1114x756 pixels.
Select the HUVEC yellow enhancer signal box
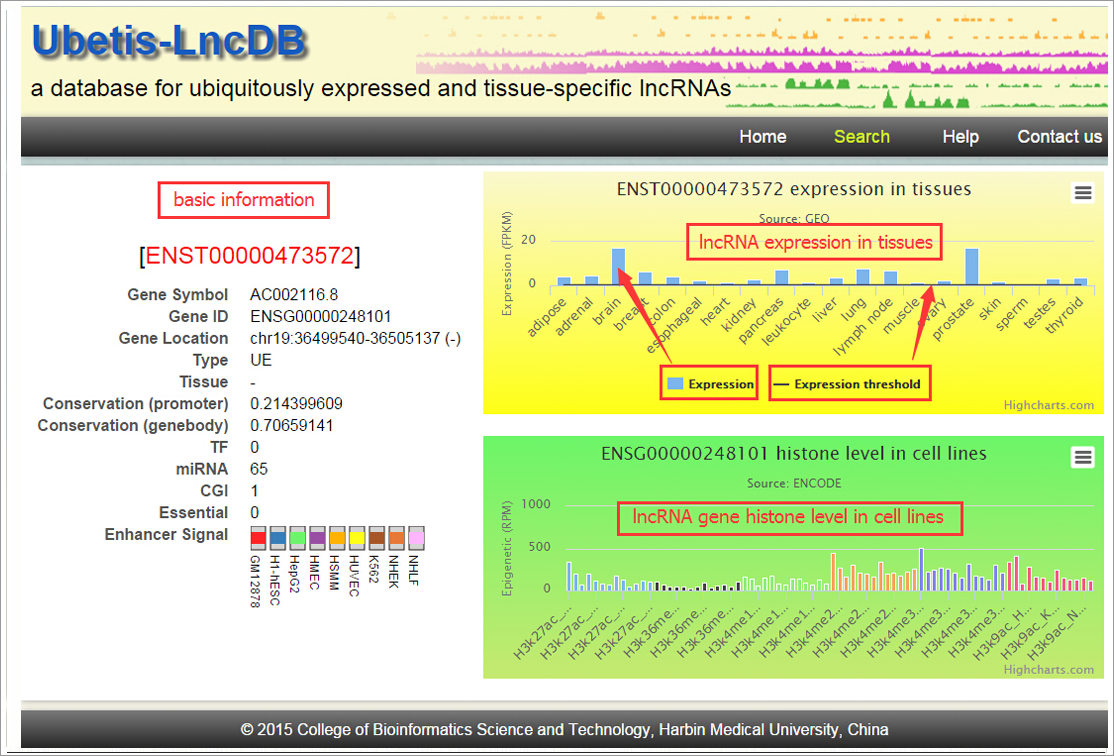coord(357,536)
